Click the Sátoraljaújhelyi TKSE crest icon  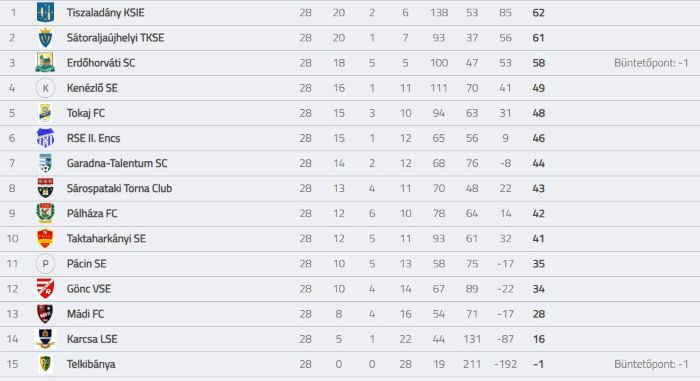pos(45,38)
